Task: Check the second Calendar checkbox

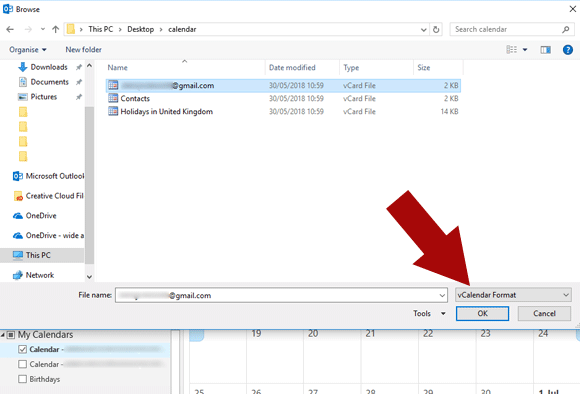Action: [x=22, y=364]
